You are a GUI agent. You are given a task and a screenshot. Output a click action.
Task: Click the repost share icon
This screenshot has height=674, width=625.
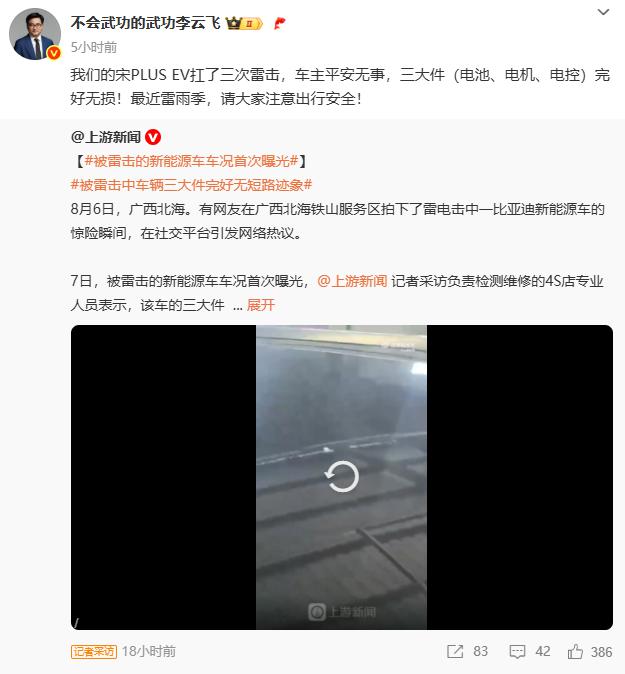click(x=455, y=652)
